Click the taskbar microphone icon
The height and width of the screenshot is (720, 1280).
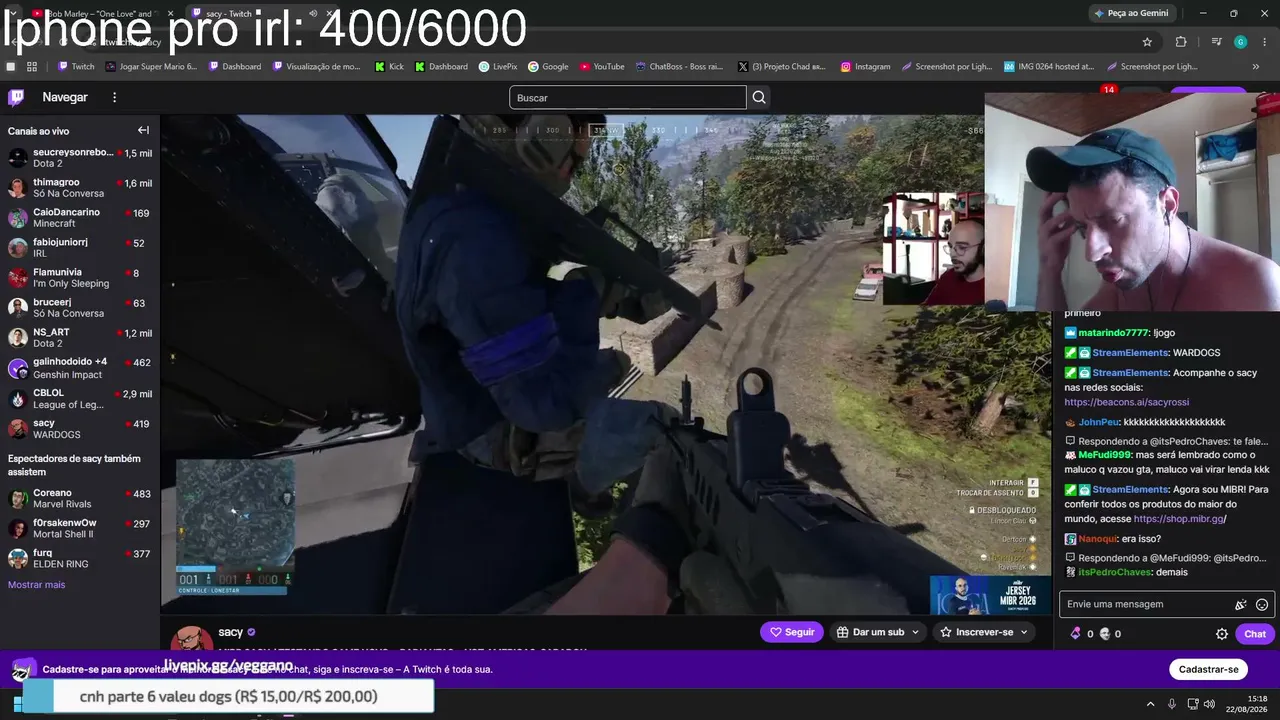click(1172, 704)
